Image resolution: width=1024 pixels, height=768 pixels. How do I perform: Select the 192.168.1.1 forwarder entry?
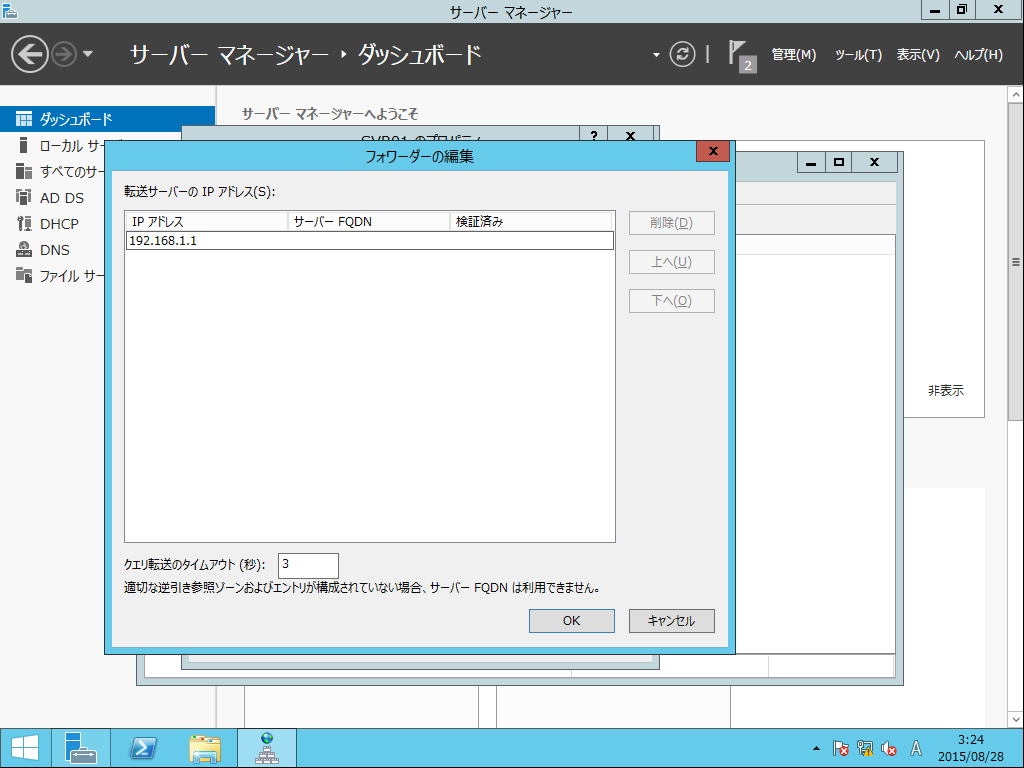pyautogui.click(x=370, y=240)
